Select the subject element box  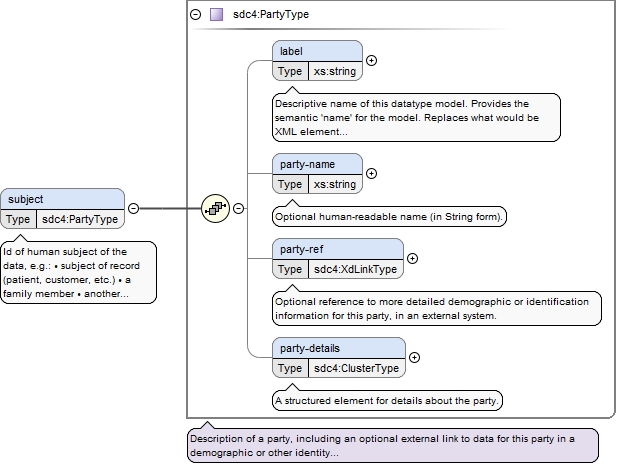(63, 209)
